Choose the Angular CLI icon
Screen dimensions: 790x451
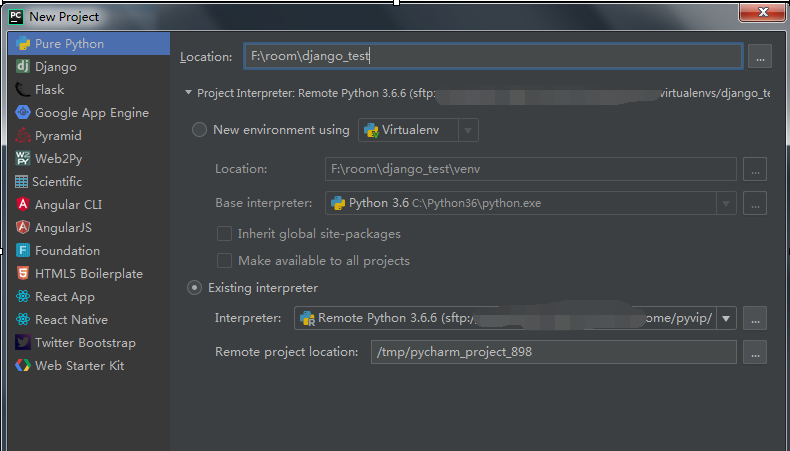[23, 205]
